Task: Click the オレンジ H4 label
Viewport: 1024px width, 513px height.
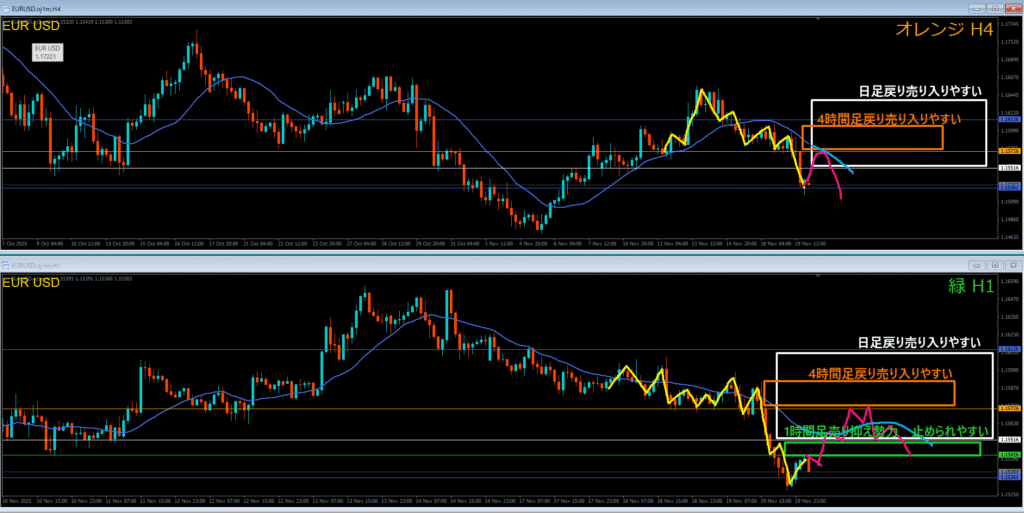Action: (944, 29)
